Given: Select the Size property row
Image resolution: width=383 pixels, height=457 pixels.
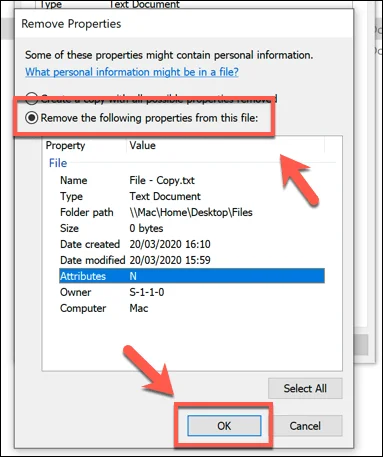Looking at the screenshot, I should tap(192, 228).
